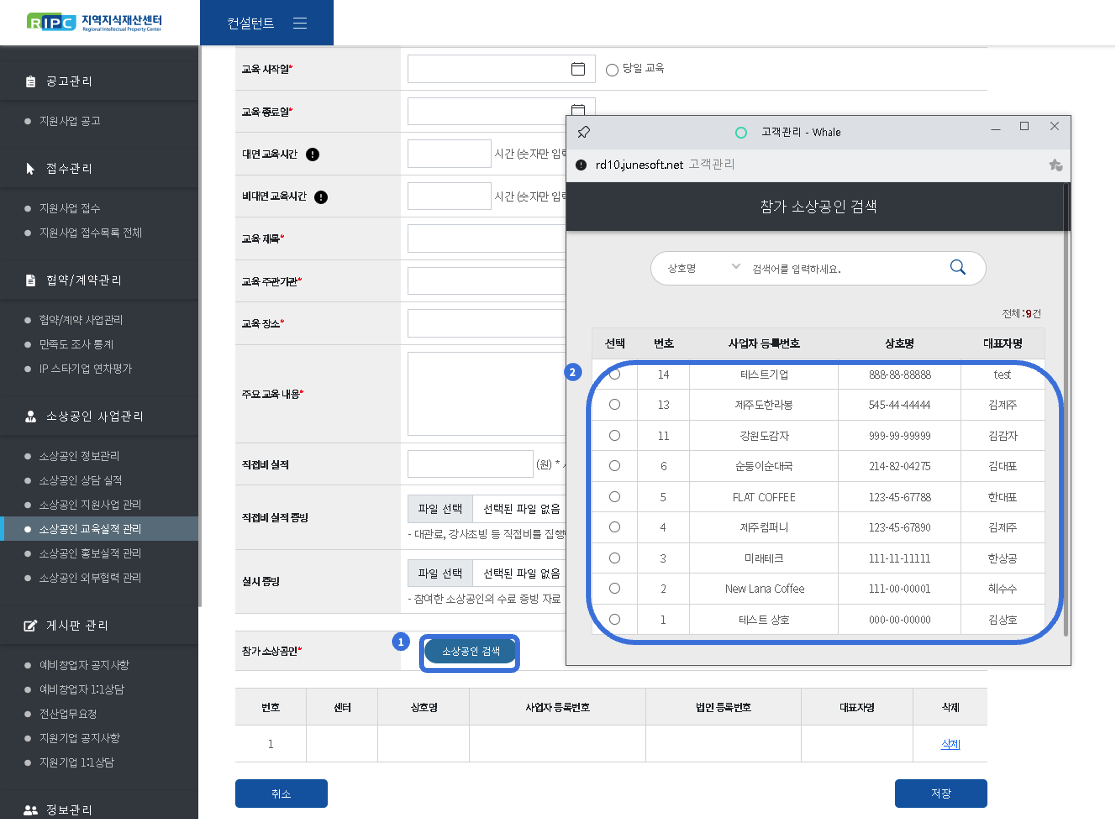
Task: Expand the 게시판 관리 sidebar section
Action: [x=77, y=625]
